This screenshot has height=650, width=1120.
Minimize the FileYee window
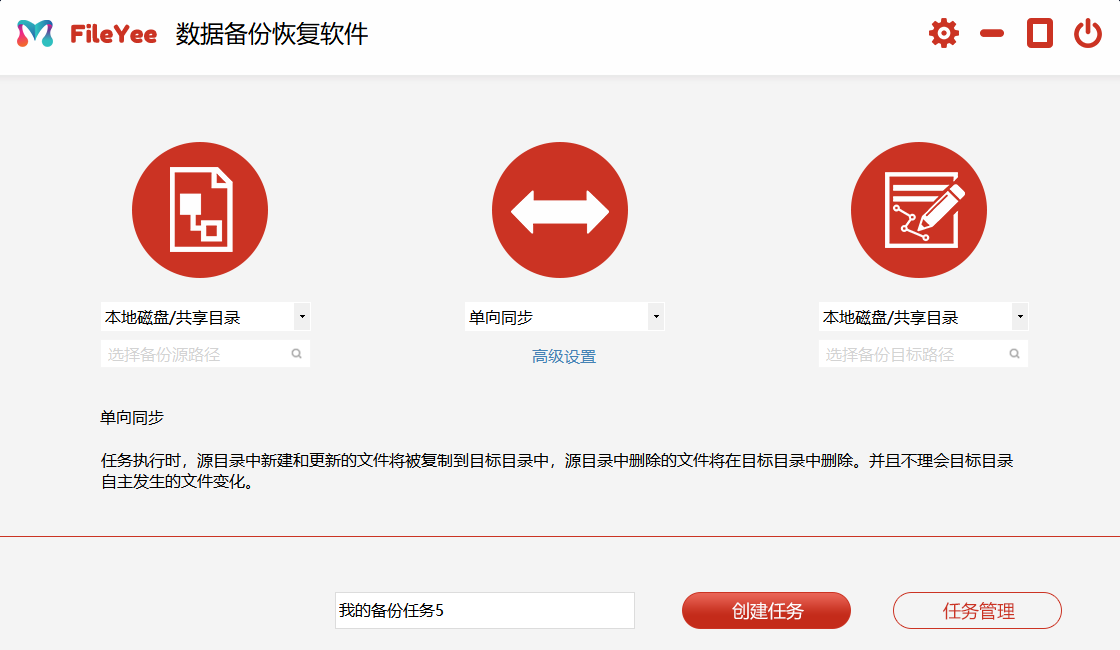point(990,32)
